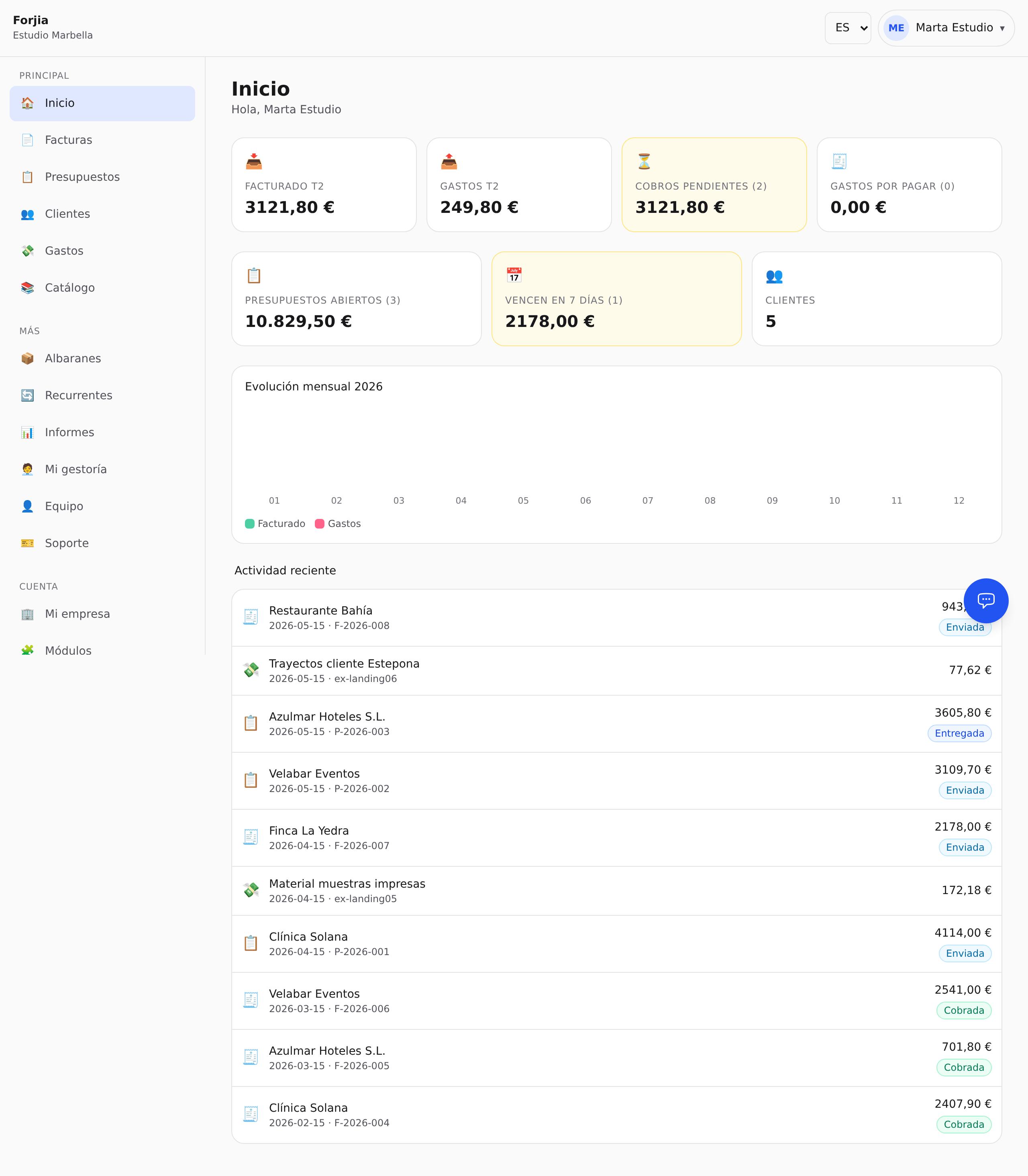Open Gastos section from sidebar
Screen dimensions: 1028x1176
pyautogui.click(x=102, y=251)
